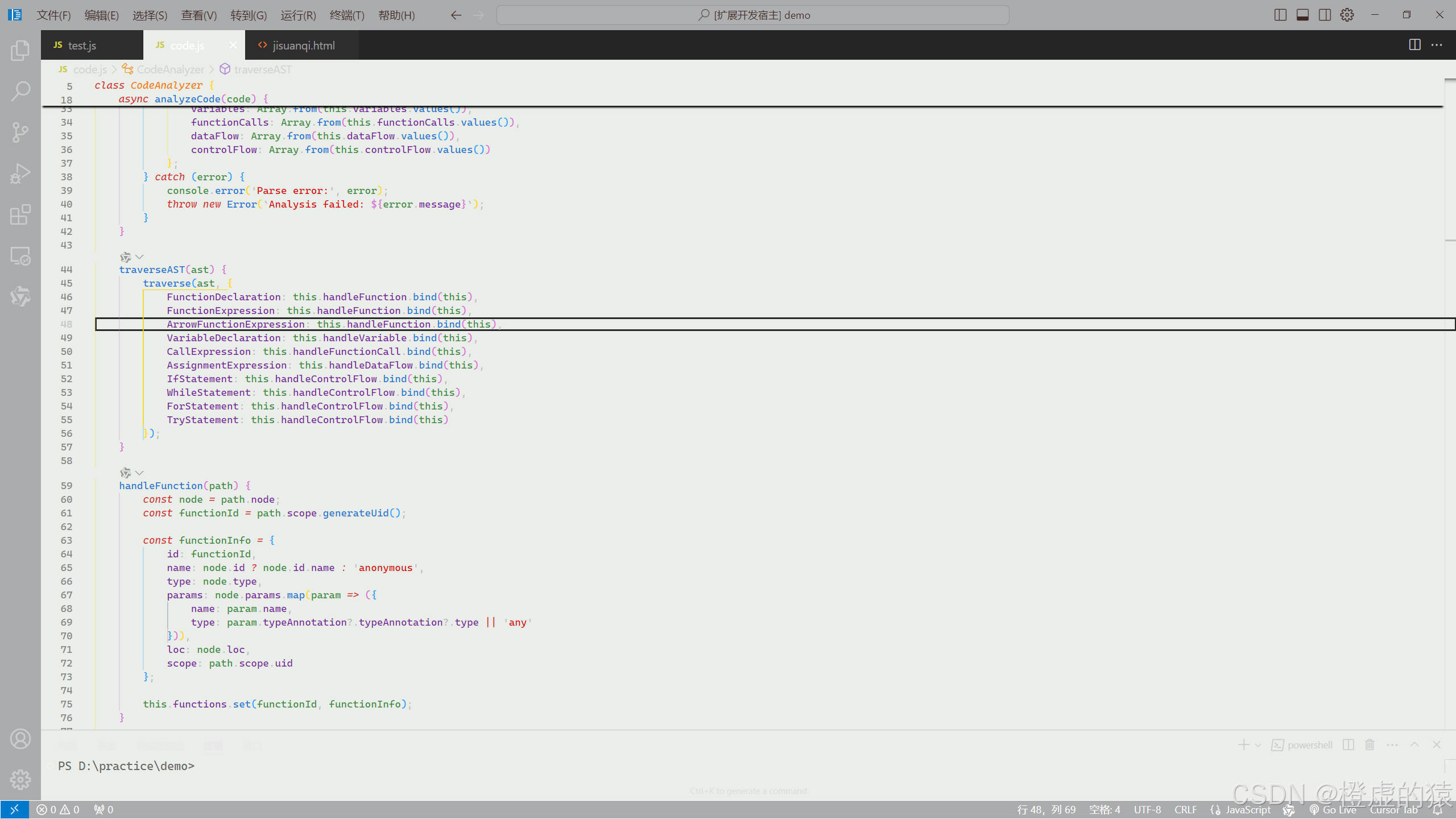Kill the powershell terminal with the trash icon
The image size is (1456, 819).
tap(1369, 744)
